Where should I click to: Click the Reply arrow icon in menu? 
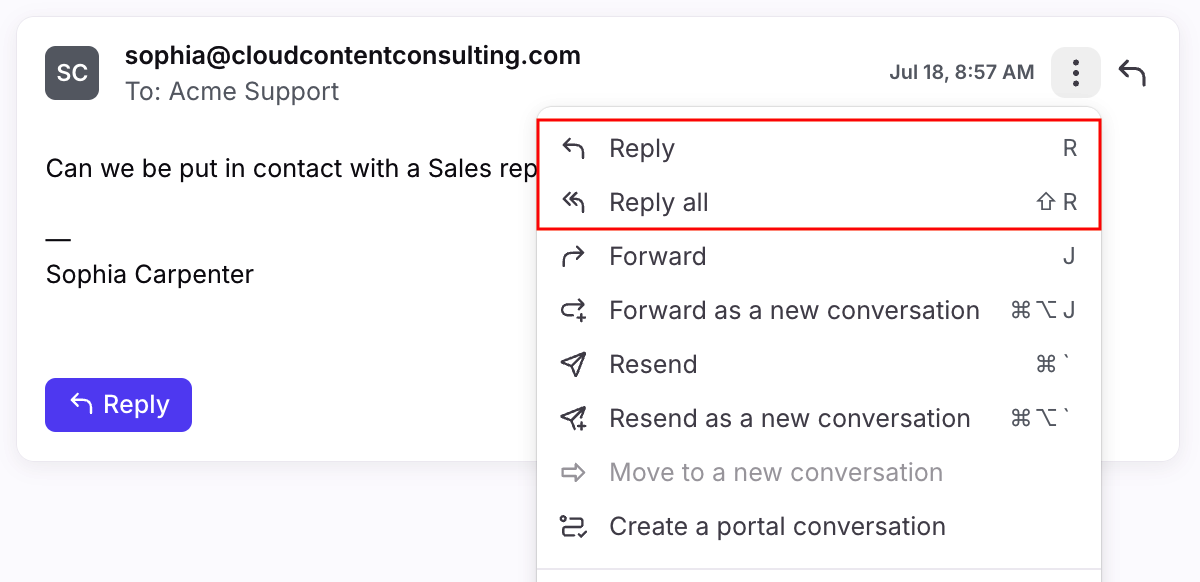pyautogui.click(x=573, y=149)
